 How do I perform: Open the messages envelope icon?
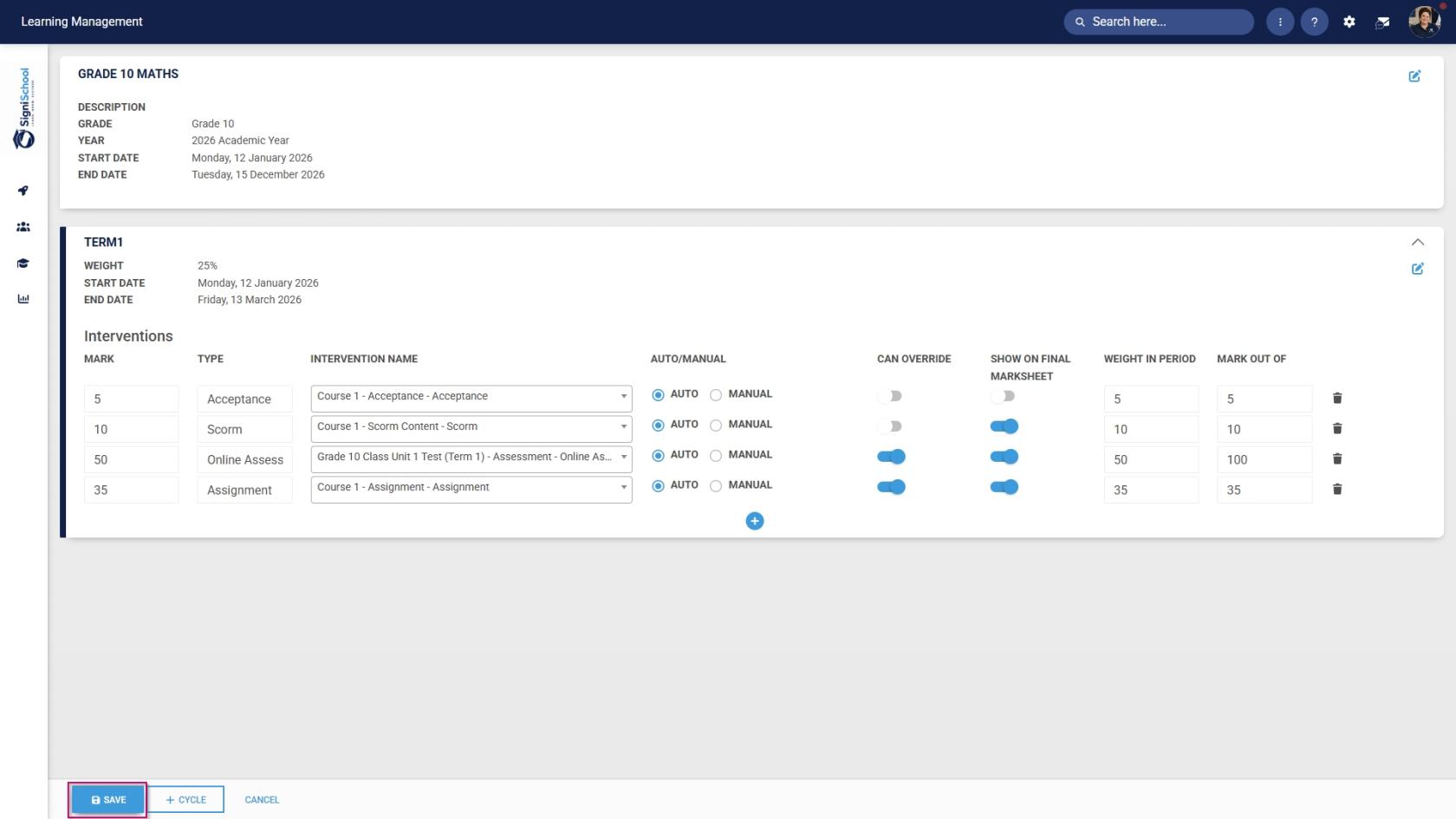1383,23
